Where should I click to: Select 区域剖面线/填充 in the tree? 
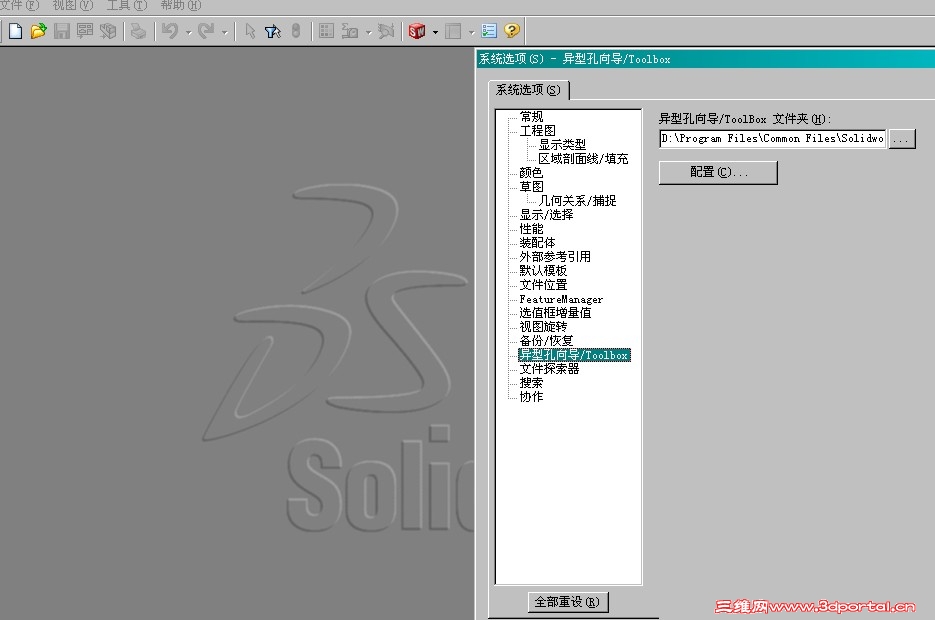(x=583, y=159)
